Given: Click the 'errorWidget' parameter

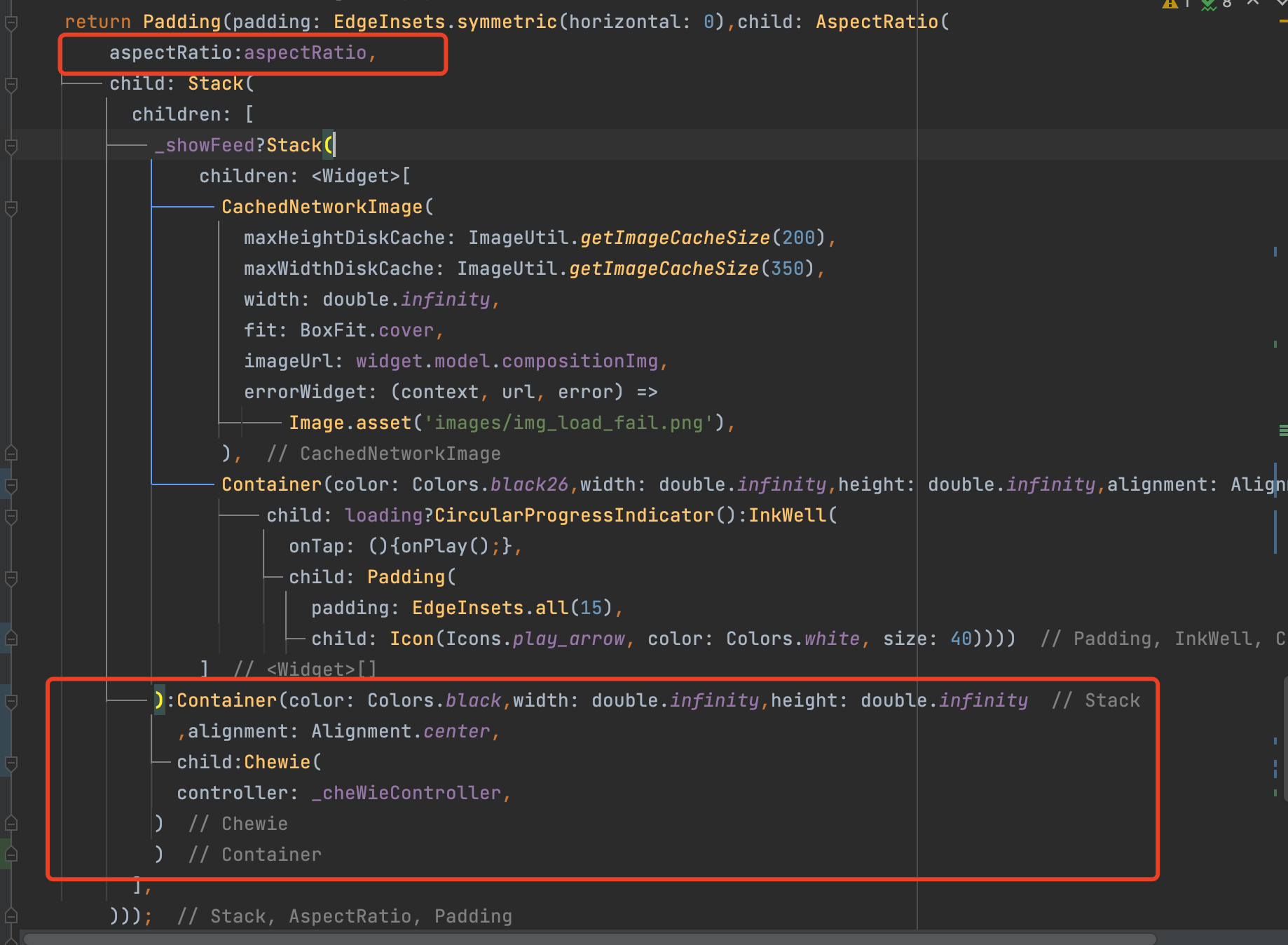Looking at the screenshot, I should 305,393.
